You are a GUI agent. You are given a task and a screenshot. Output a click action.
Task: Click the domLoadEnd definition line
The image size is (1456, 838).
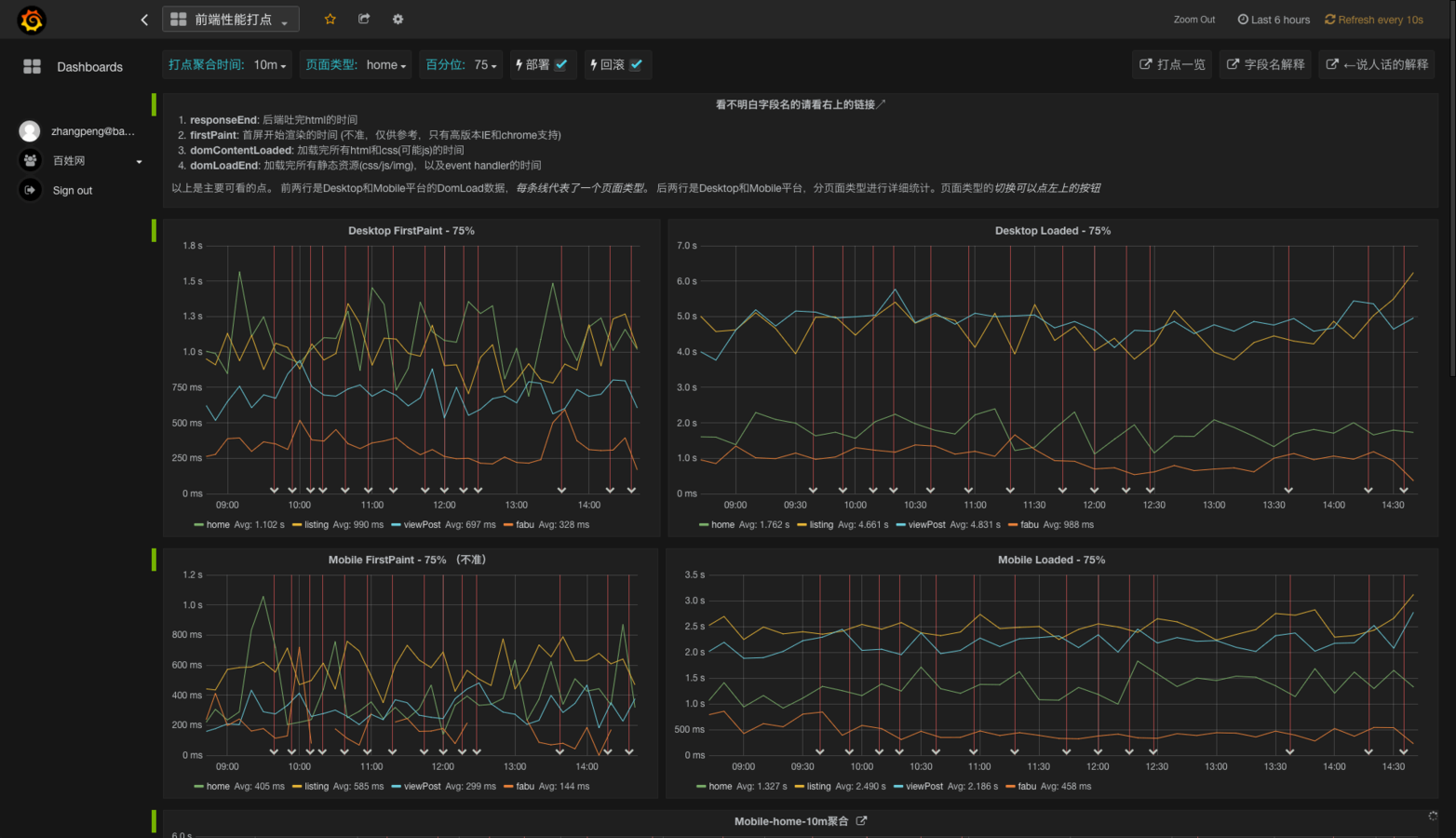click(x=366, y=166)
